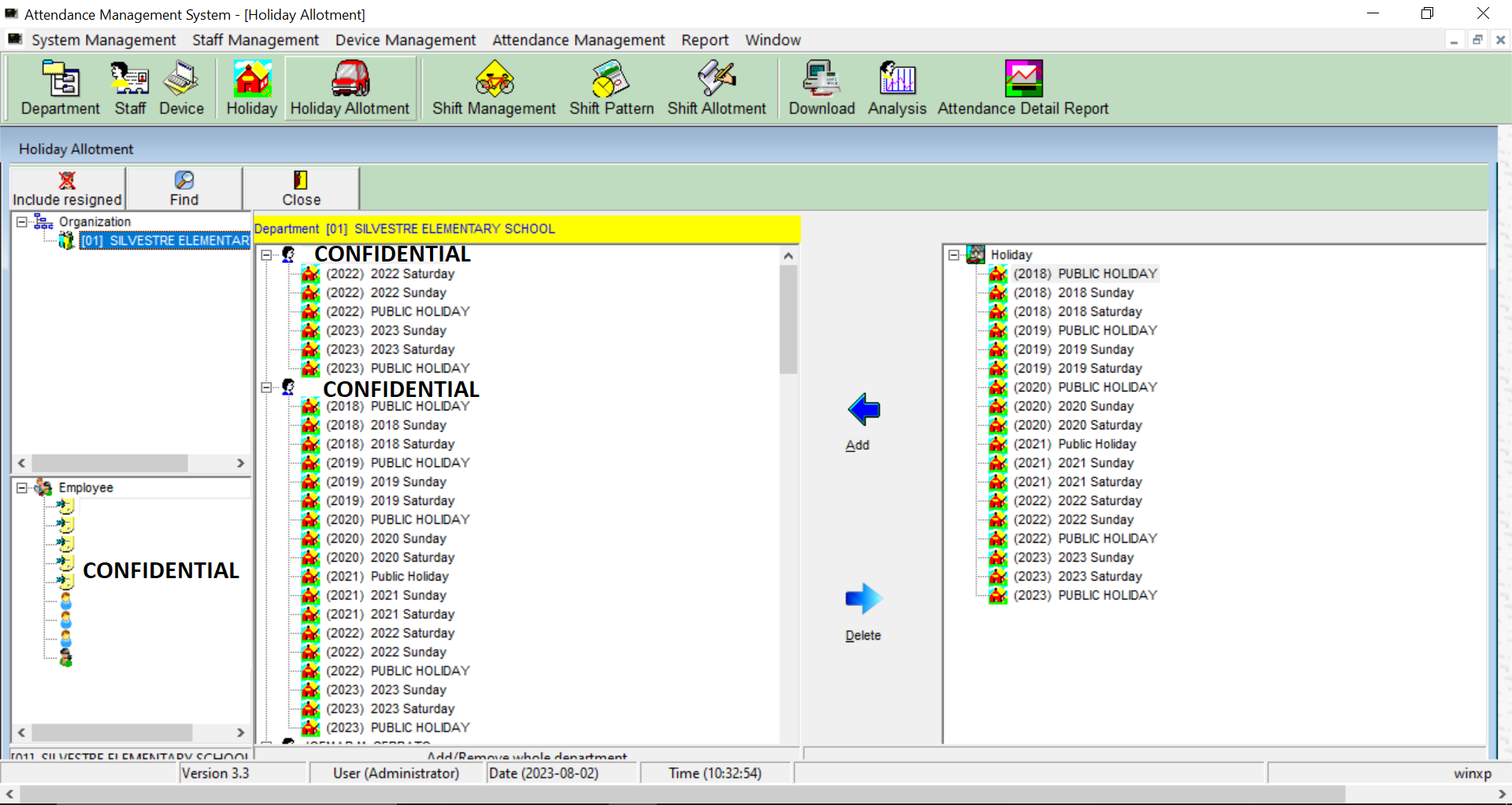Click second CONFIDENTIAL employee person icon
The width and height of the screenshot is (1512, 805).
[288, 387]
